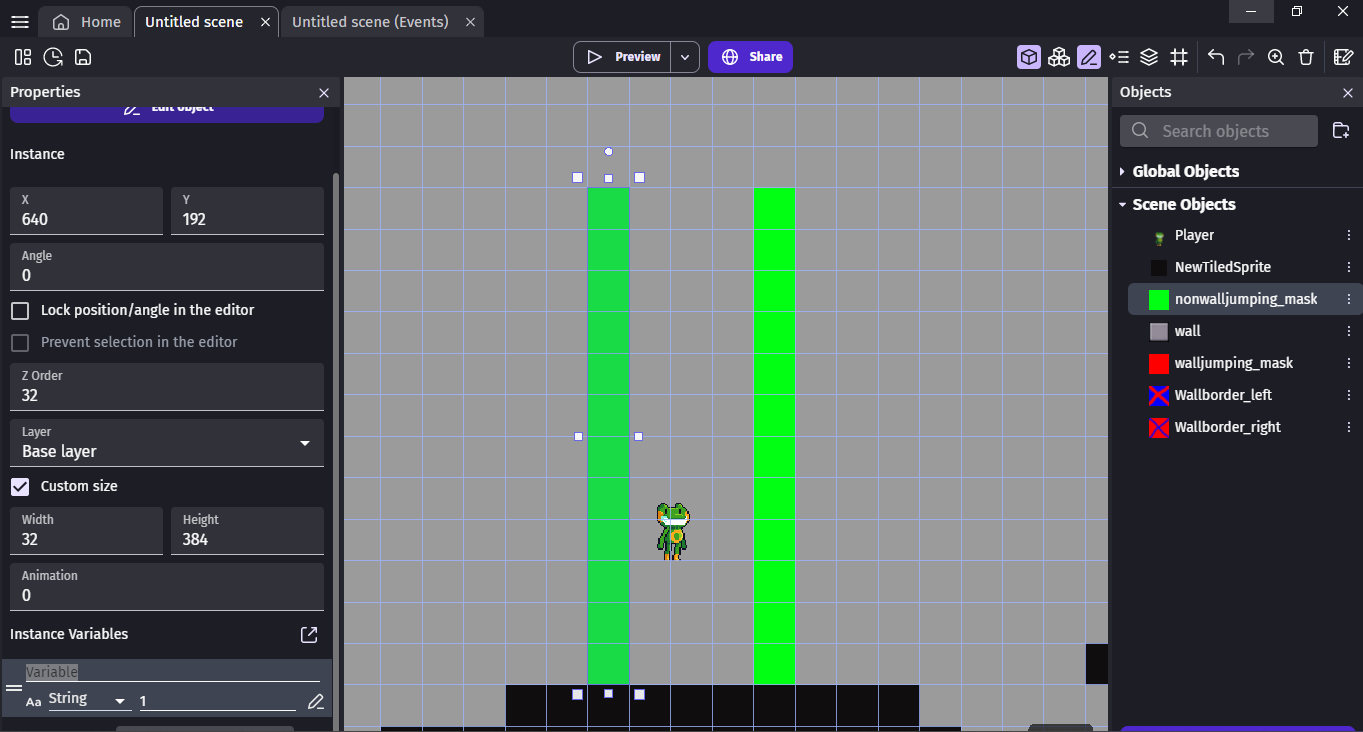Click the Y position field

247,211
